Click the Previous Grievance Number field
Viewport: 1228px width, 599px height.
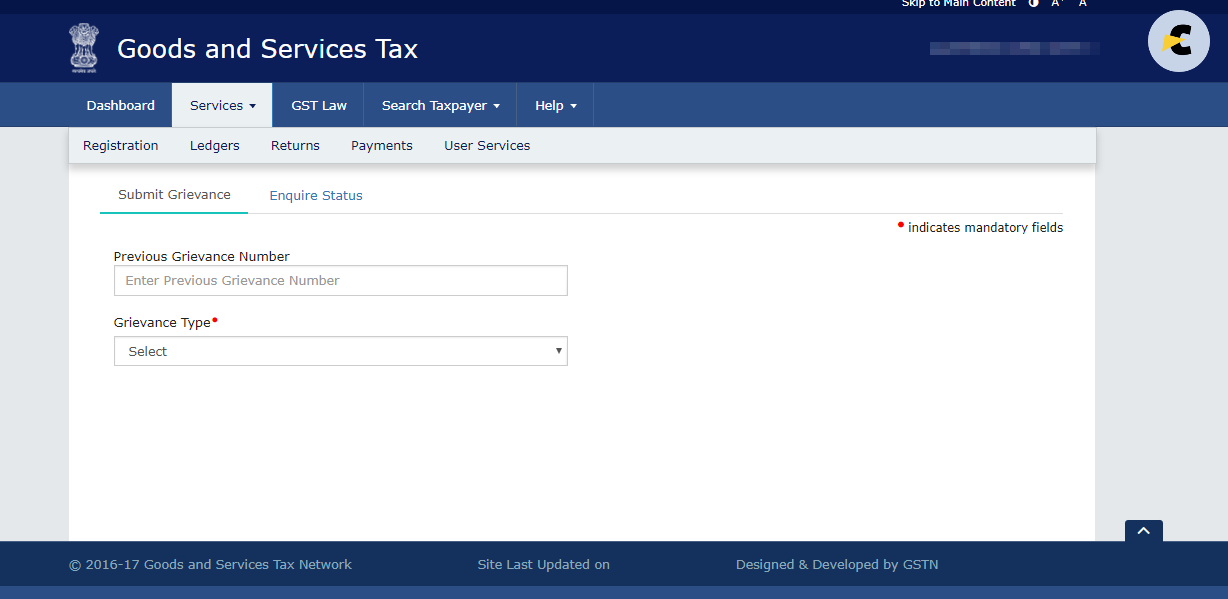(341, 281)
